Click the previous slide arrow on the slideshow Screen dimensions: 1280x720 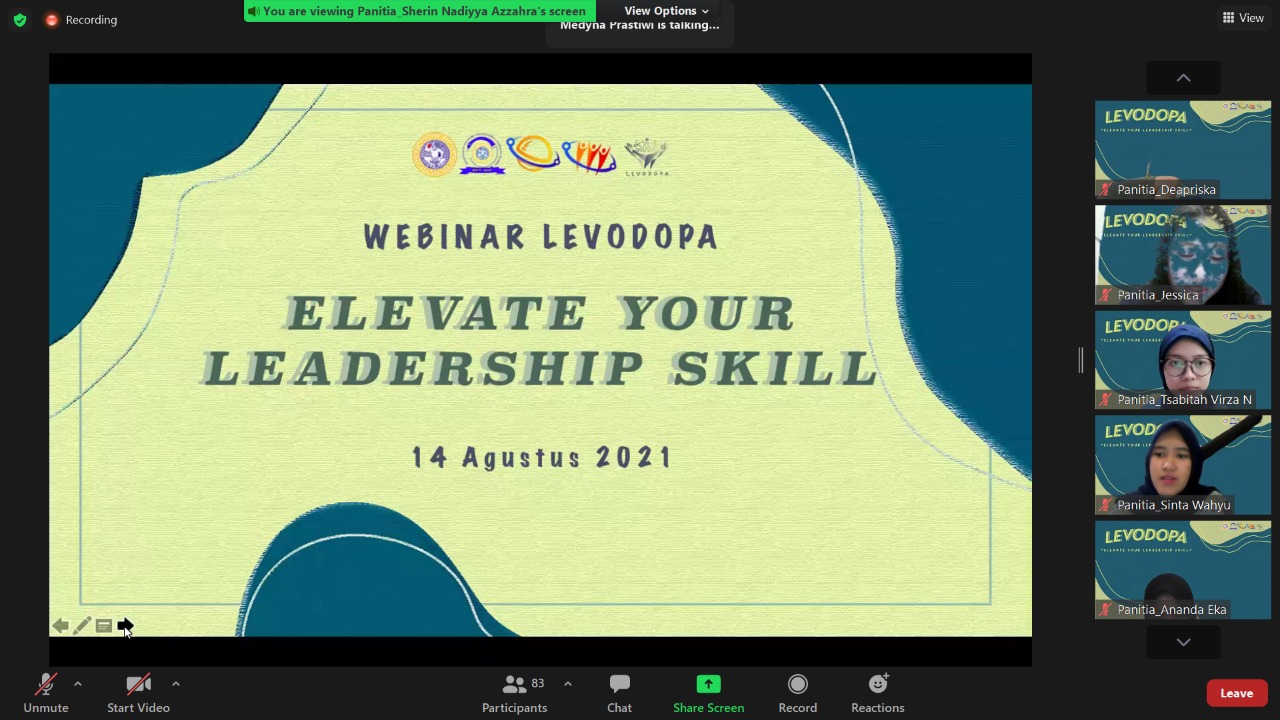pos(61,626)
